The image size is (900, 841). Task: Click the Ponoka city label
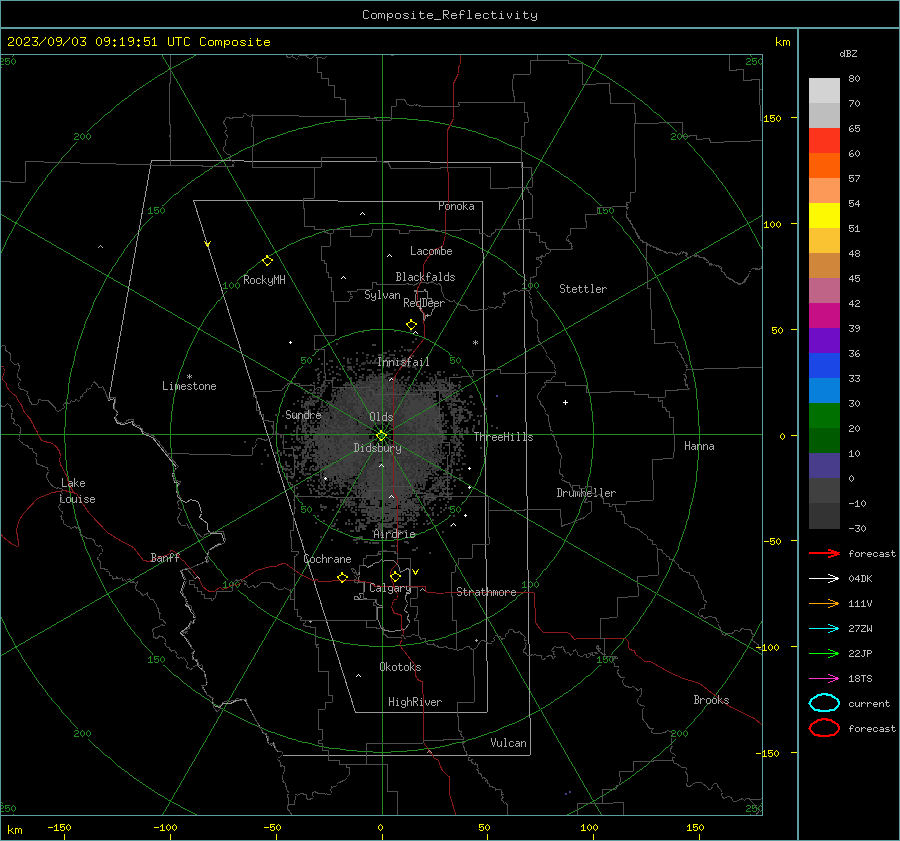(x=456, y=206)
